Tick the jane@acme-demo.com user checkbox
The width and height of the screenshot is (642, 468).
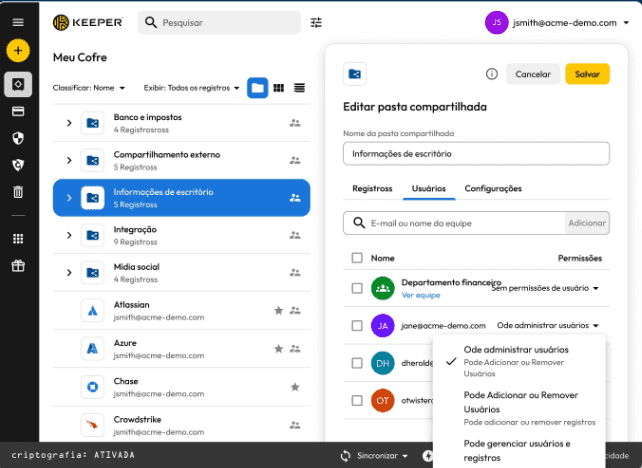(357, 325)
